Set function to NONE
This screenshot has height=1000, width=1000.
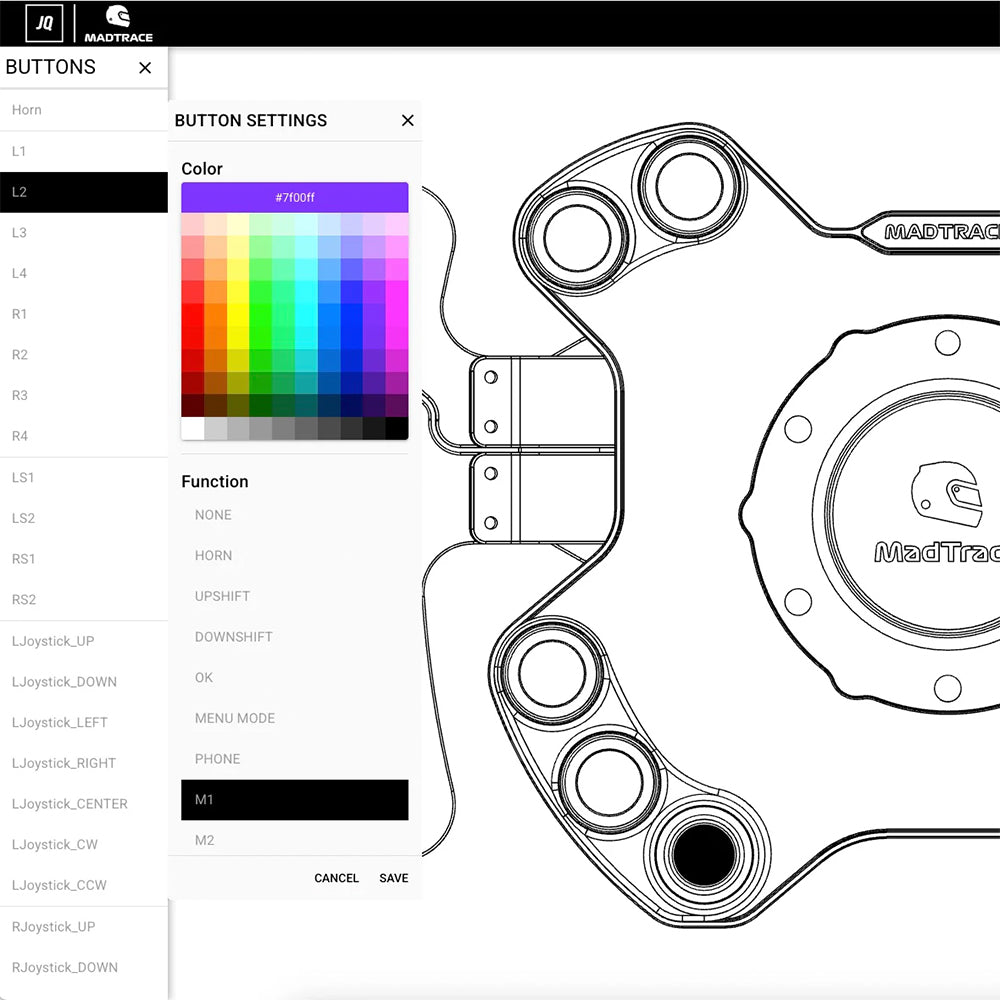click(x=213, y=515)
